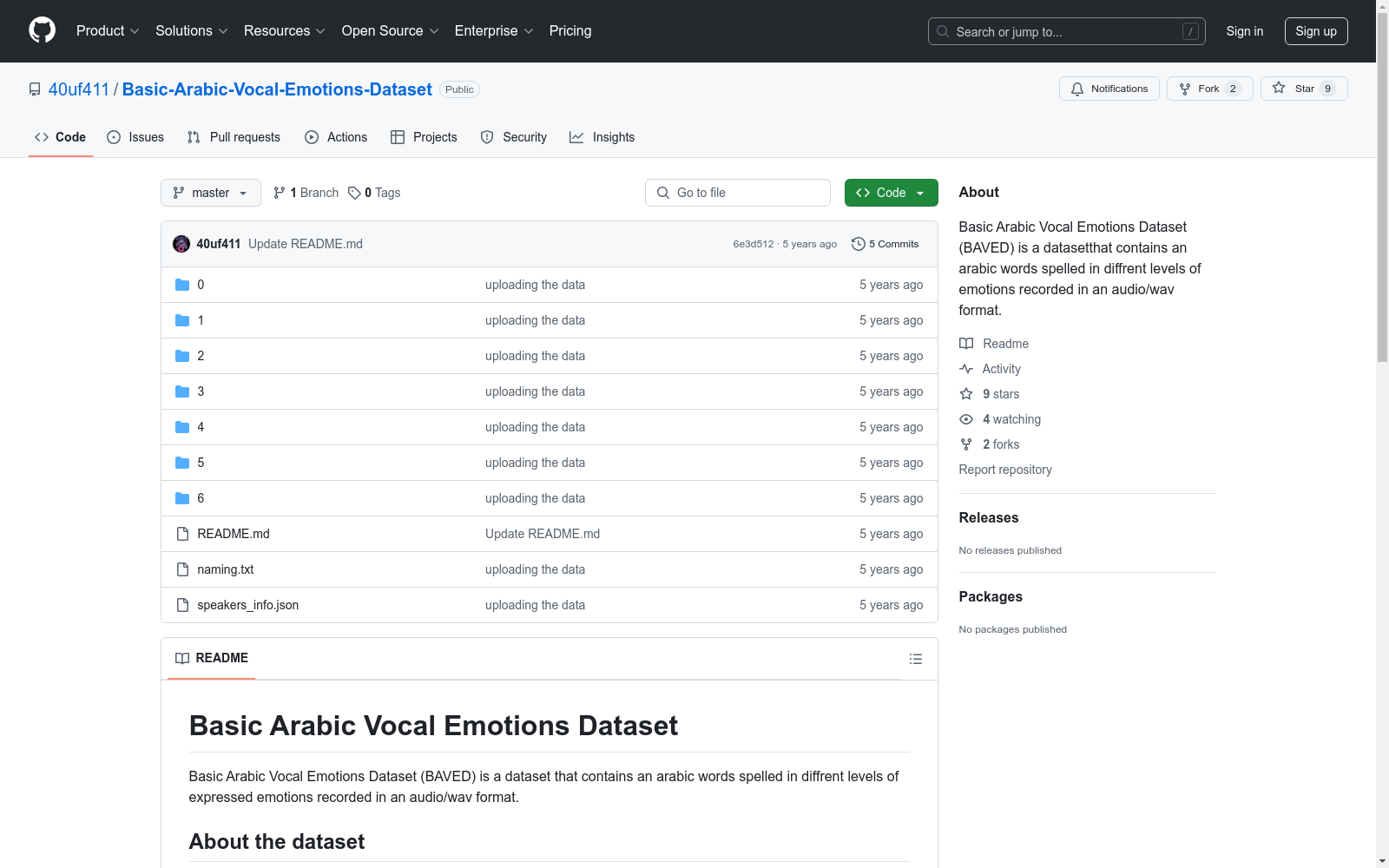Click the folder icon for folder 3
This screenshot has height=868, width=1389.
tap(182, 391)
